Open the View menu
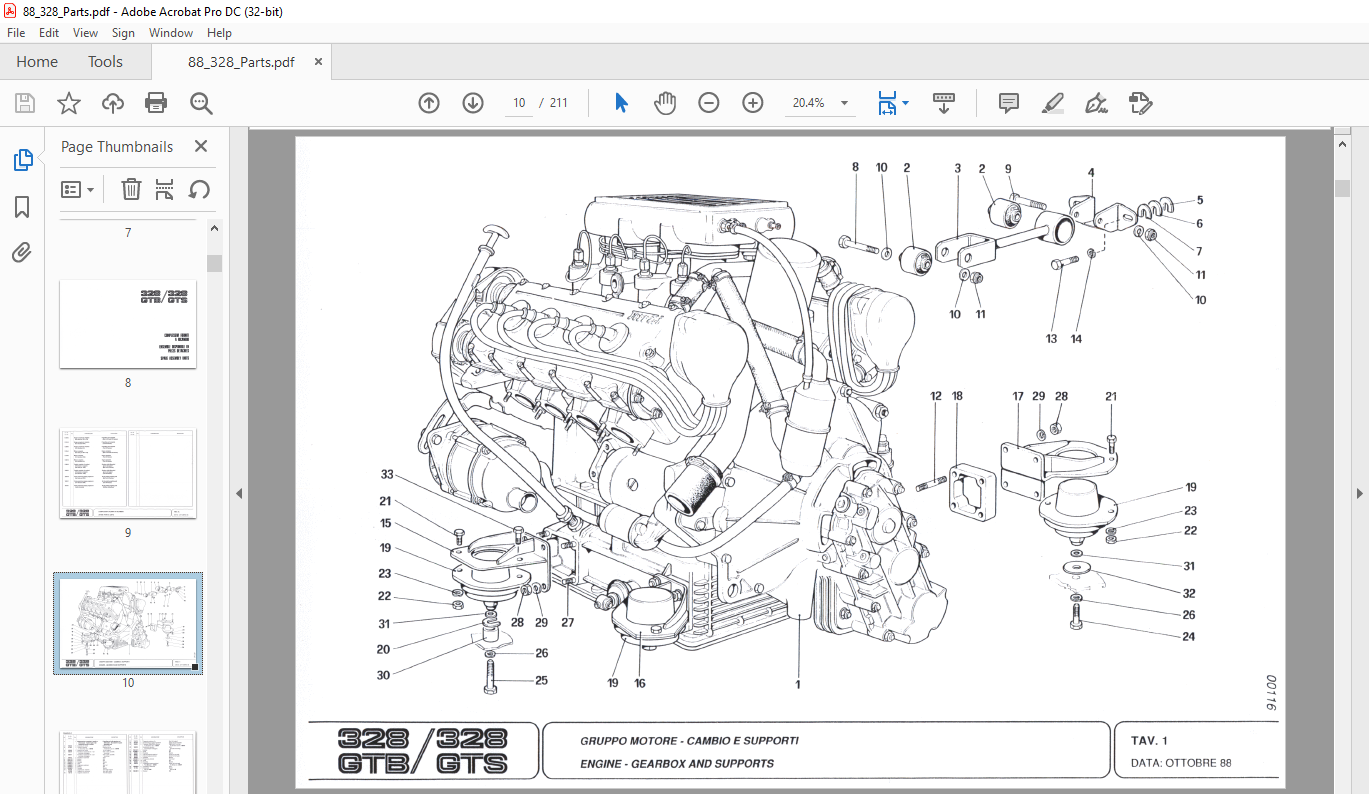The image size is (1369, 794). [x=86, y=33]
